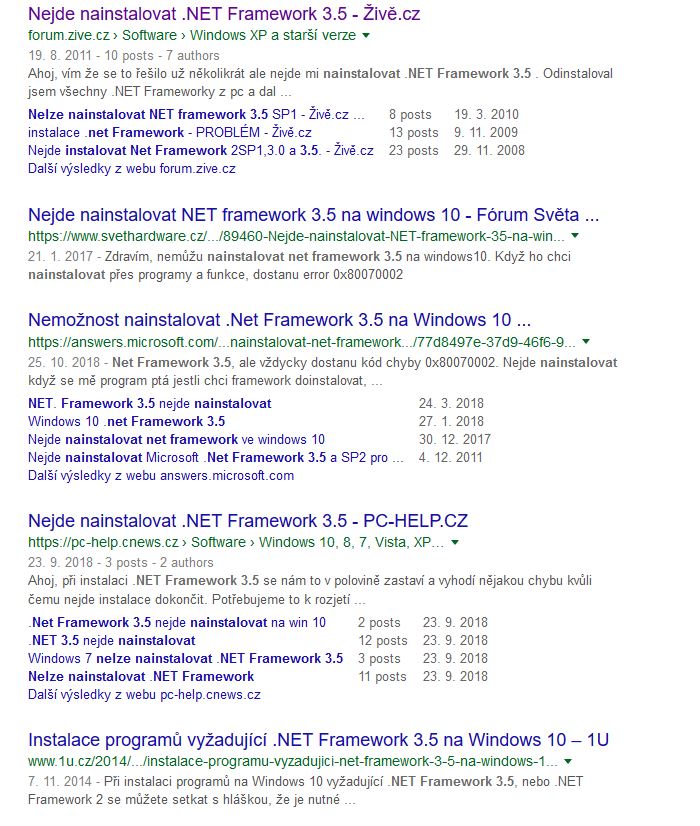Open 'Nemožnost nainstalovat .Net Framework 3.5' result
Screen dimensions: 700x826
[280, 320]
